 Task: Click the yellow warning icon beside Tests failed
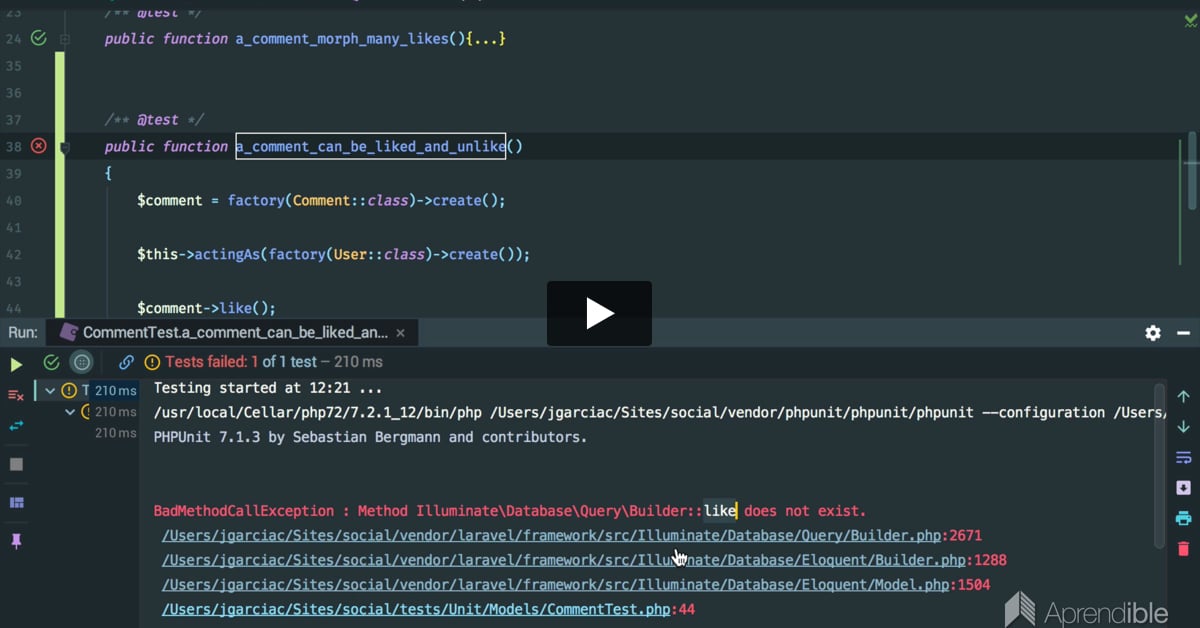point(152,362)
